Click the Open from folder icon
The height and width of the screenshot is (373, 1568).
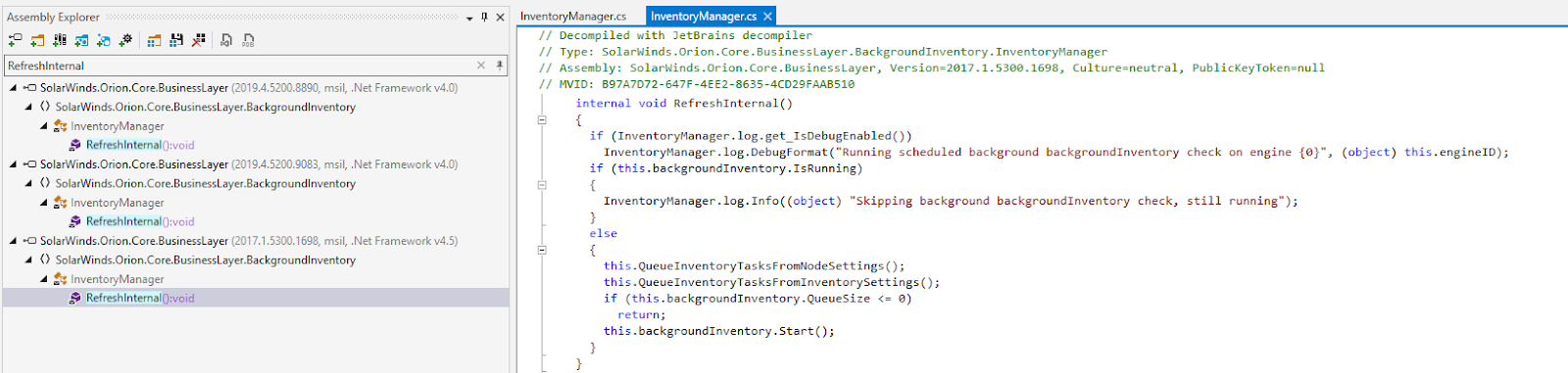pyautogui.click(x=37, y=40)
